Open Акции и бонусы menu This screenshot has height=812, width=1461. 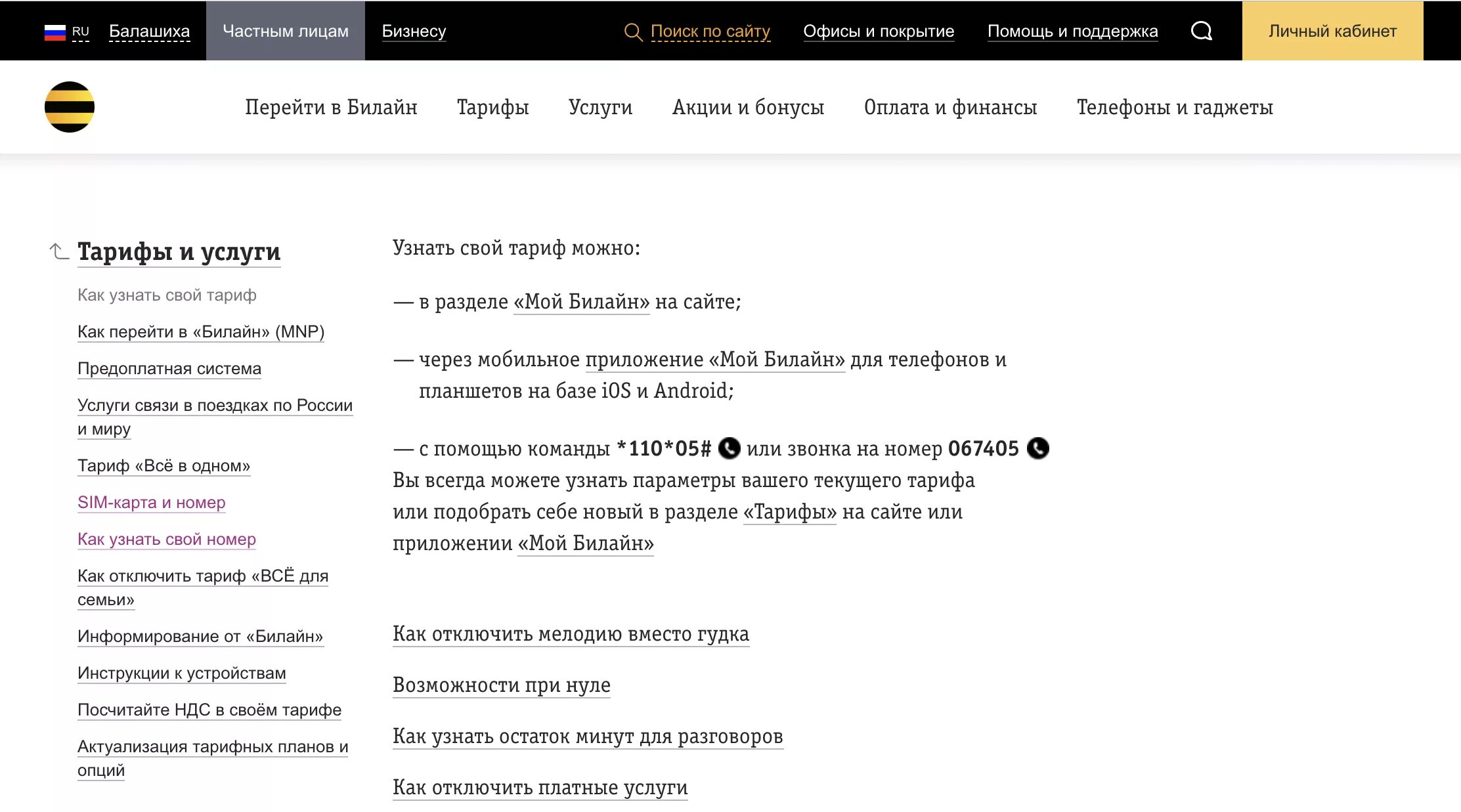click(x=748, y=107)
